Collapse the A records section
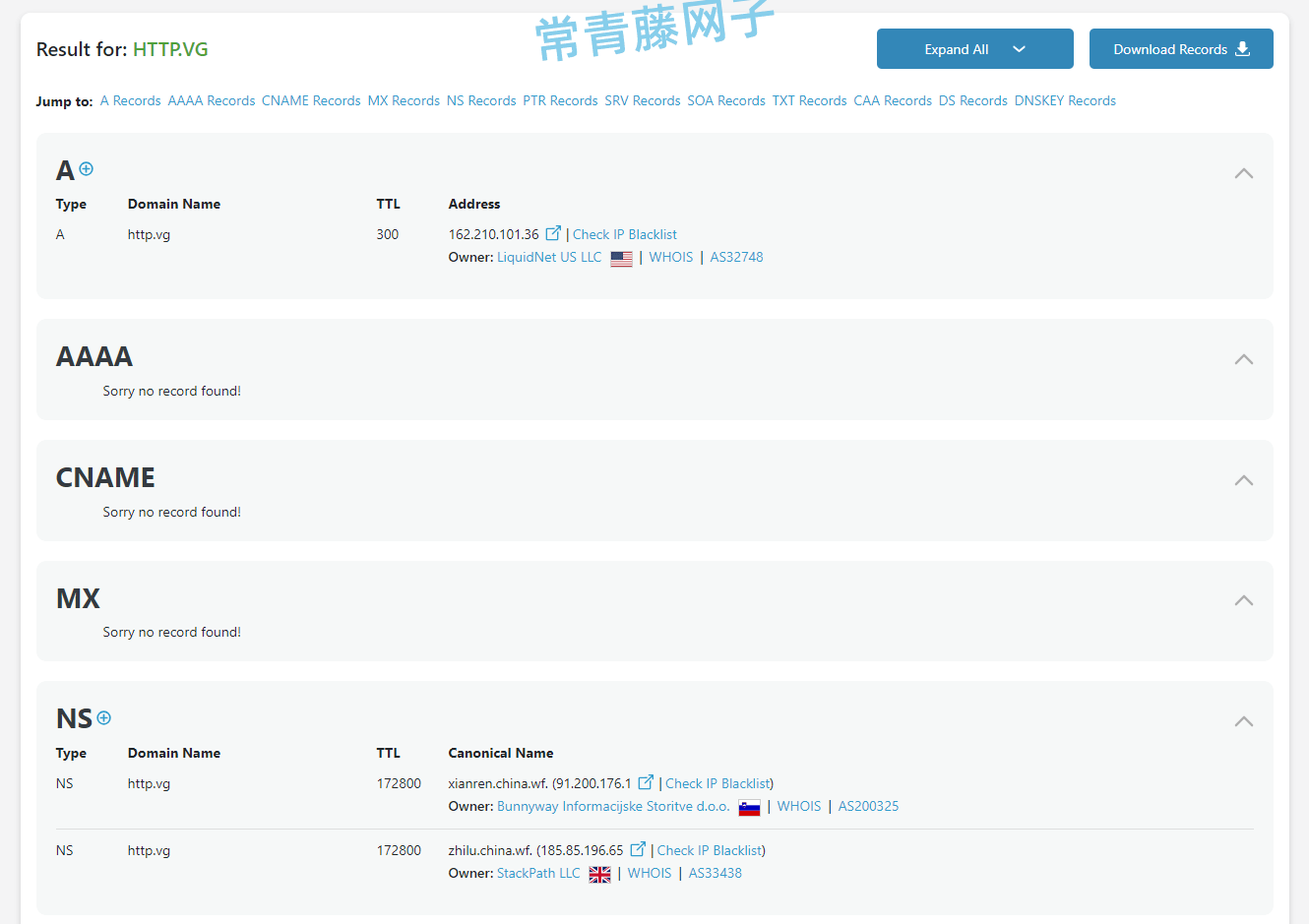 [x=1243, y=173]
